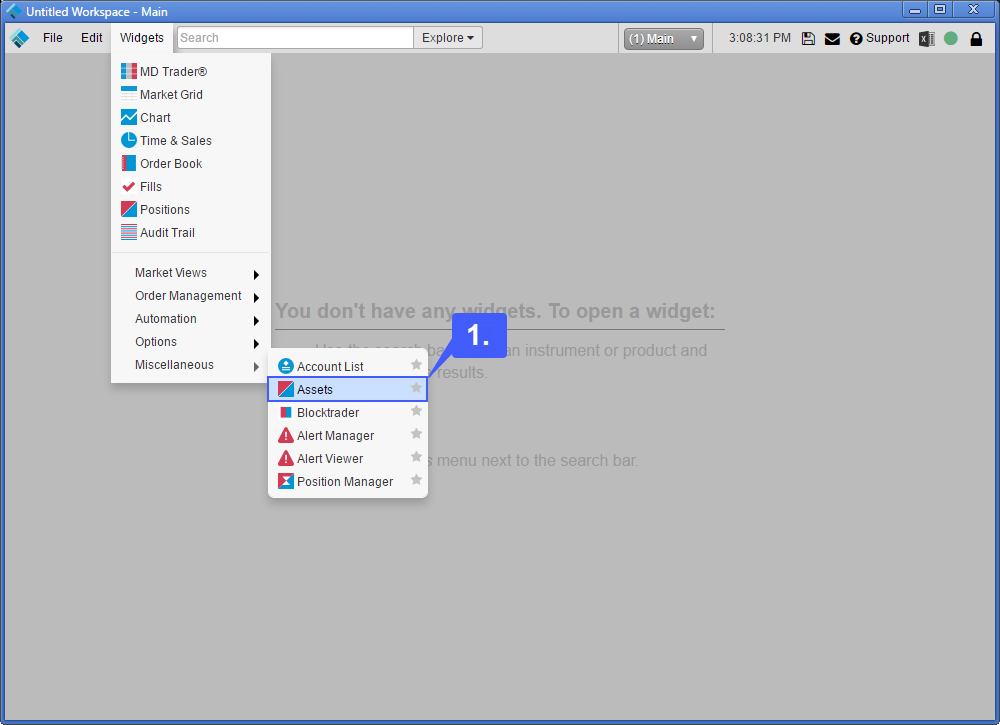Favorite Alert Viewer with its star

coord(416,457)
